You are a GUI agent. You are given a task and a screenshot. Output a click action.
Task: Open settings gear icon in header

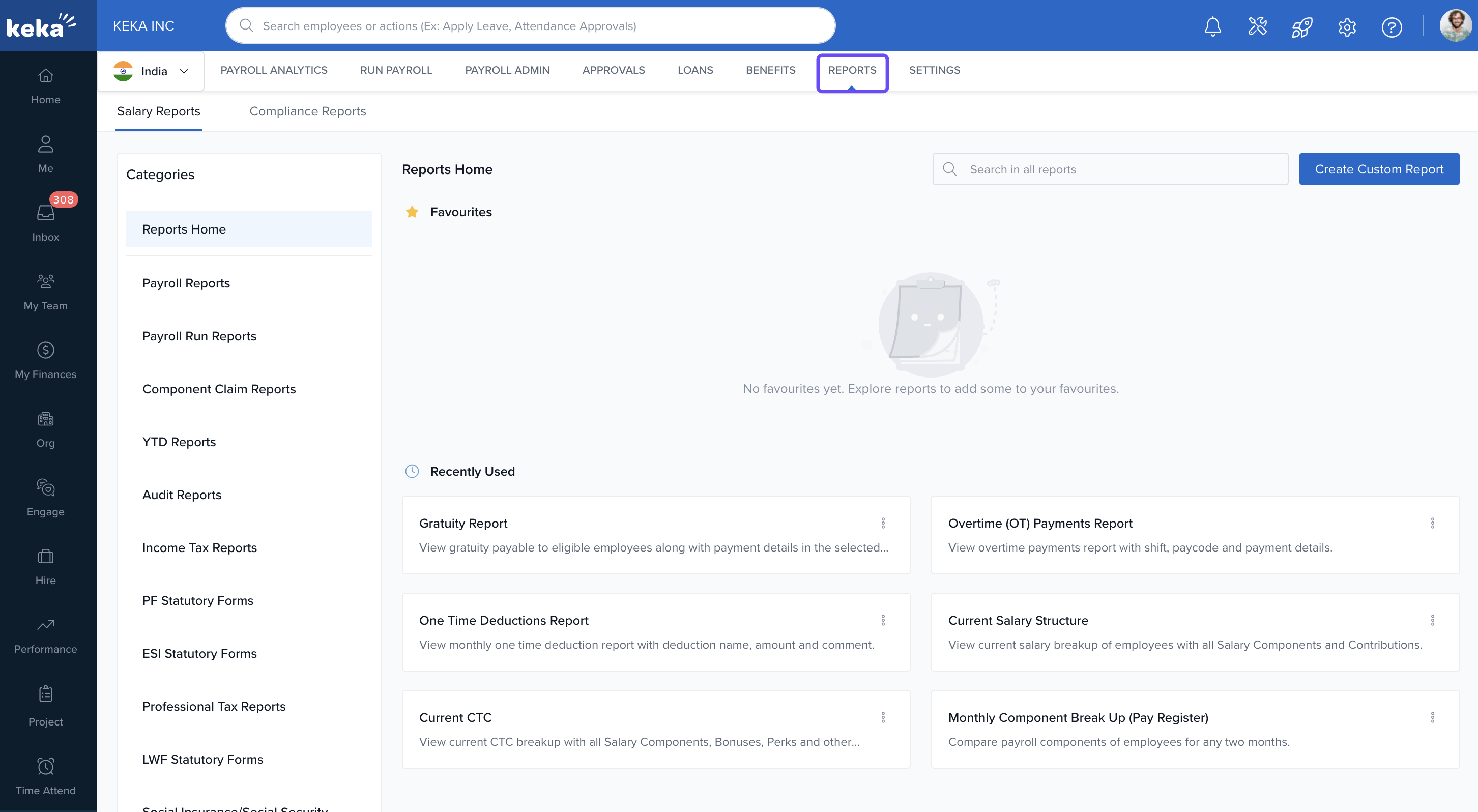(1346, 26)
